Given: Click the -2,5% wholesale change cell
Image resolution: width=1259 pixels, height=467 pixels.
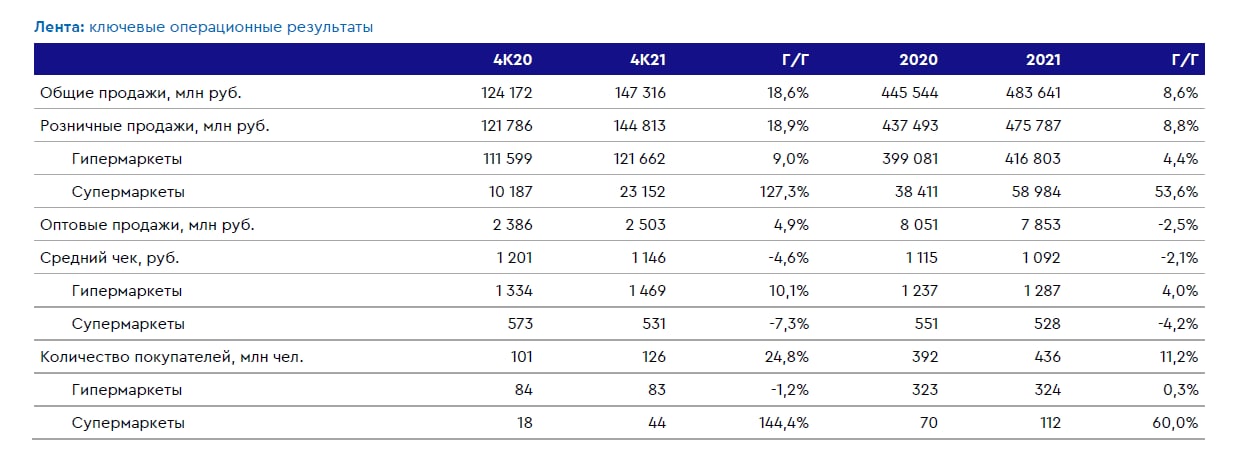Looking at the screenshot, I should coord(1178,225).
